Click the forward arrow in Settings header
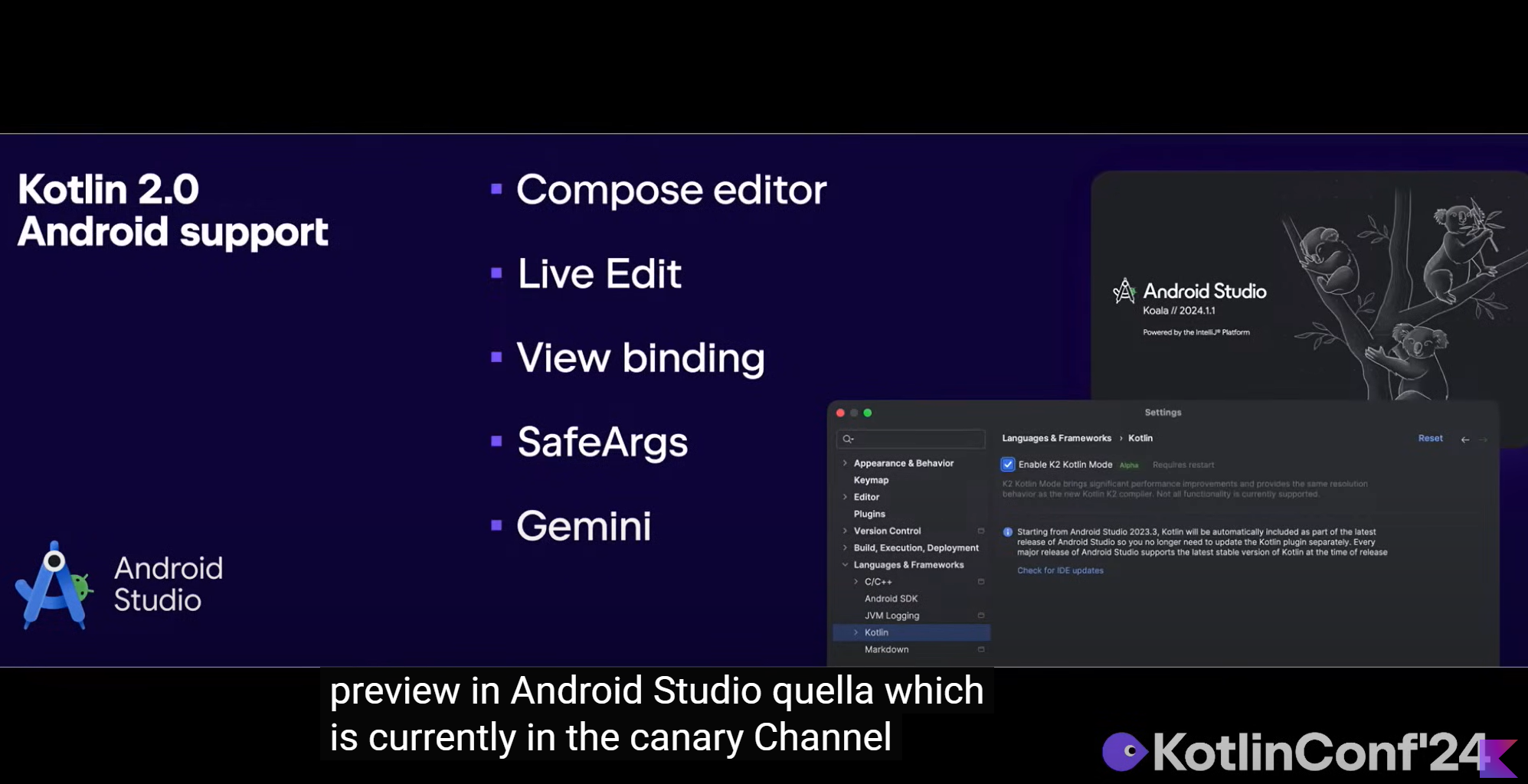 1483,439
